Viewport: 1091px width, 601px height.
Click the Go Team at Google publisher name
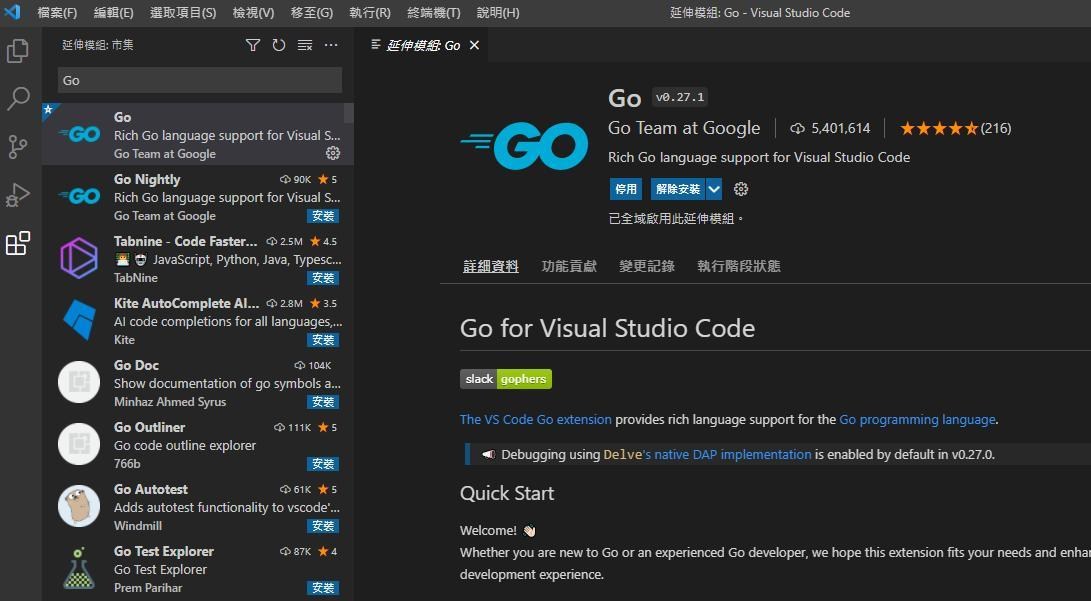click(x=684, y=128)
